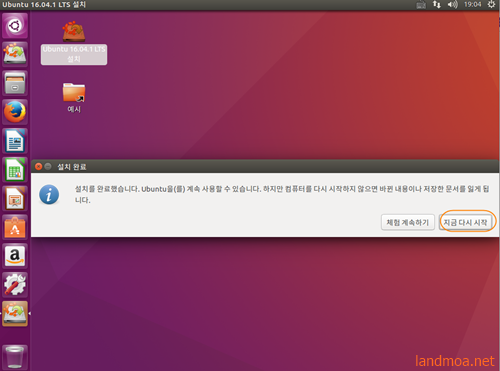Open the sound volume indicator menu
Image resolution: width=500 pixels, height=371 pixels.
tap(452, 5)
